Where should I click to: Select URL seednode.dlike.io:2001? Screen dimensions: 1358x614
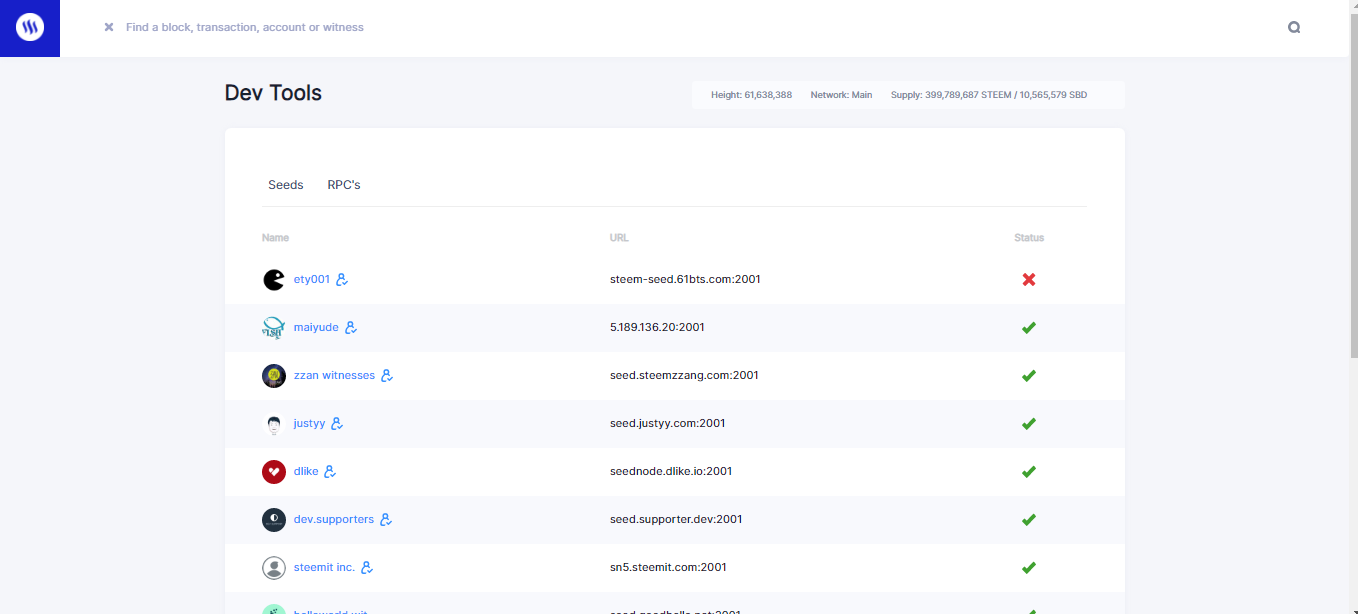(671, 472)
